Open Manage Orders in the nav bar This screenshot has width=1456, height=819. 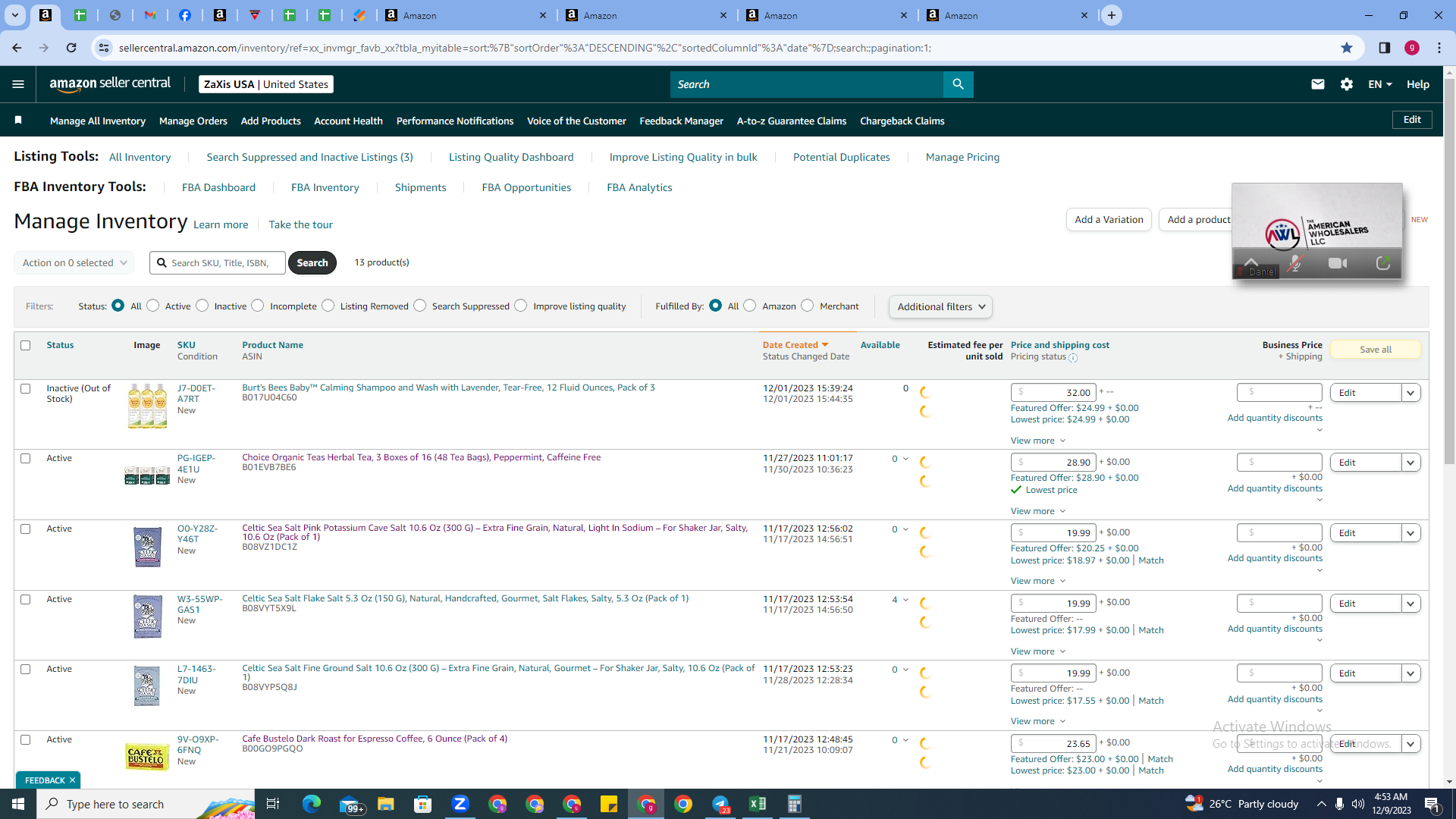click(x=193, y=121)
